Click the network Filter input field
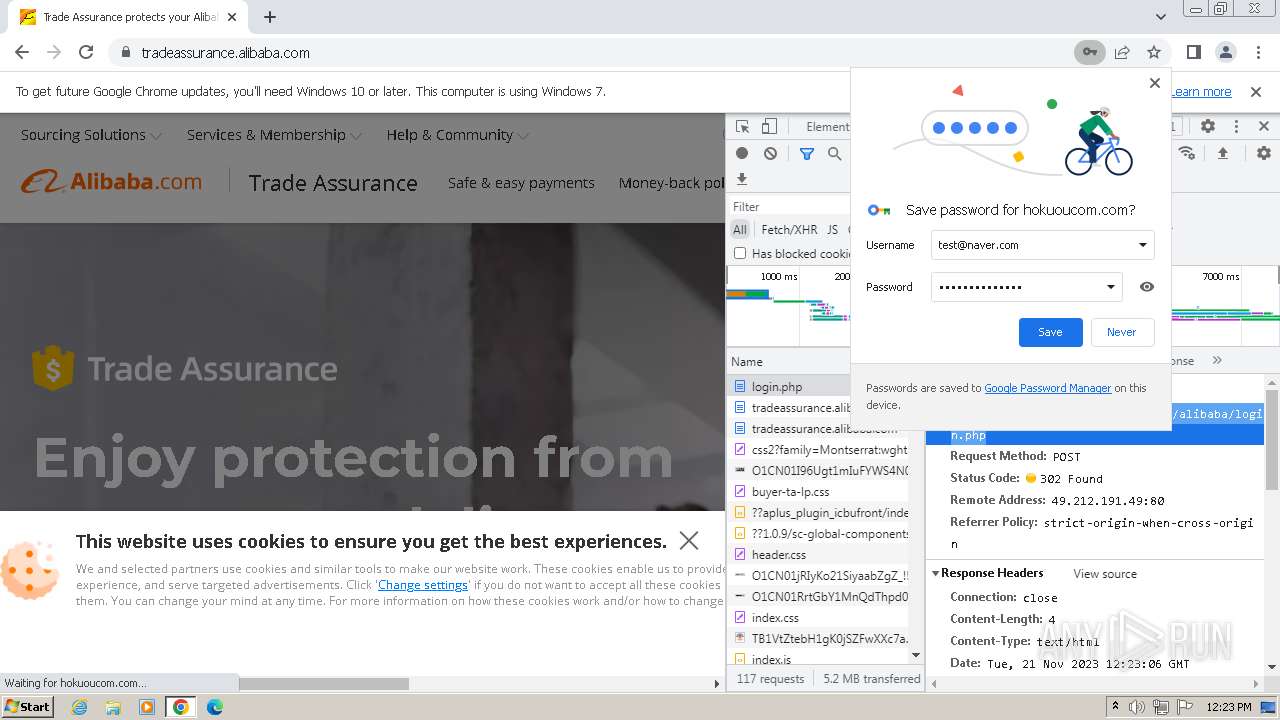The image size is (1280, 720). pos(790,207)
